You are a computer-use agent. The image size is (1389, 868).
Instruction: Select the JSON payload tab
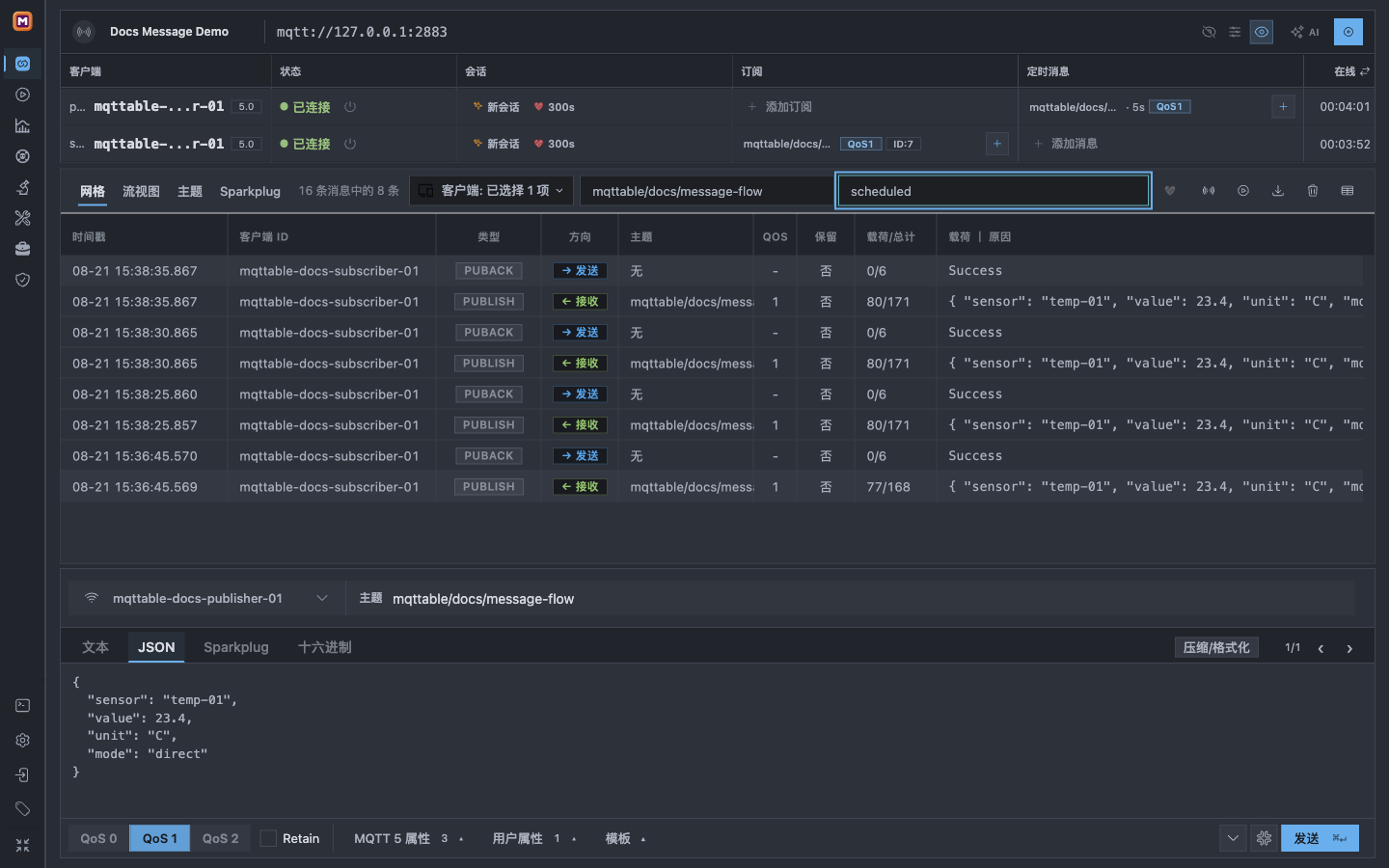pos(156,647)
